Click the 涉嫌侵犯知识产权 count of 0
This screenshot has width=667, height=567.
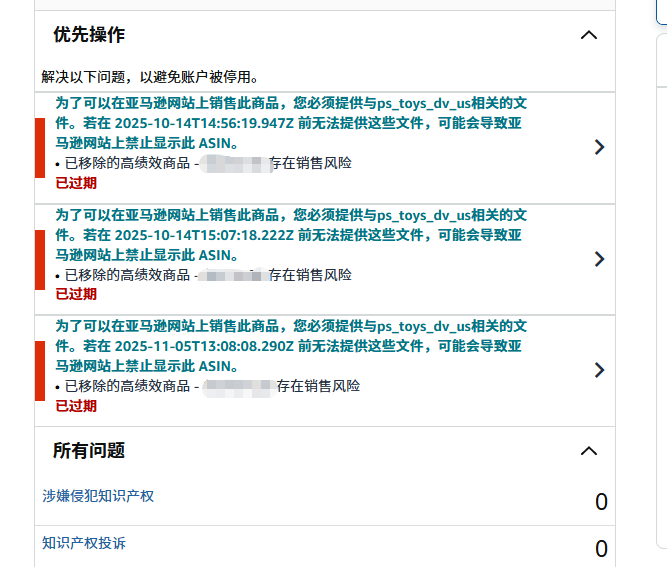click(601, 502)
